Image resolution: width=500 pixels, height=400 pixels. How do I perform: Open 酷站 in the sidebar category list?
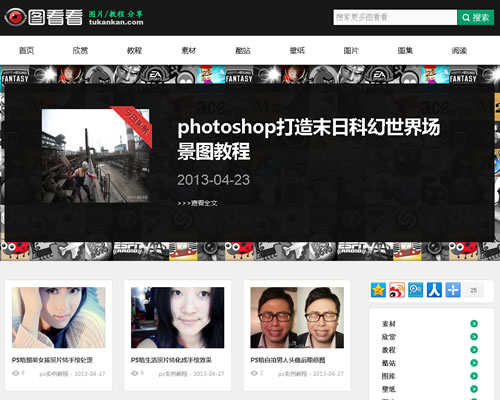pyautogui.click(x=389, y=363)
